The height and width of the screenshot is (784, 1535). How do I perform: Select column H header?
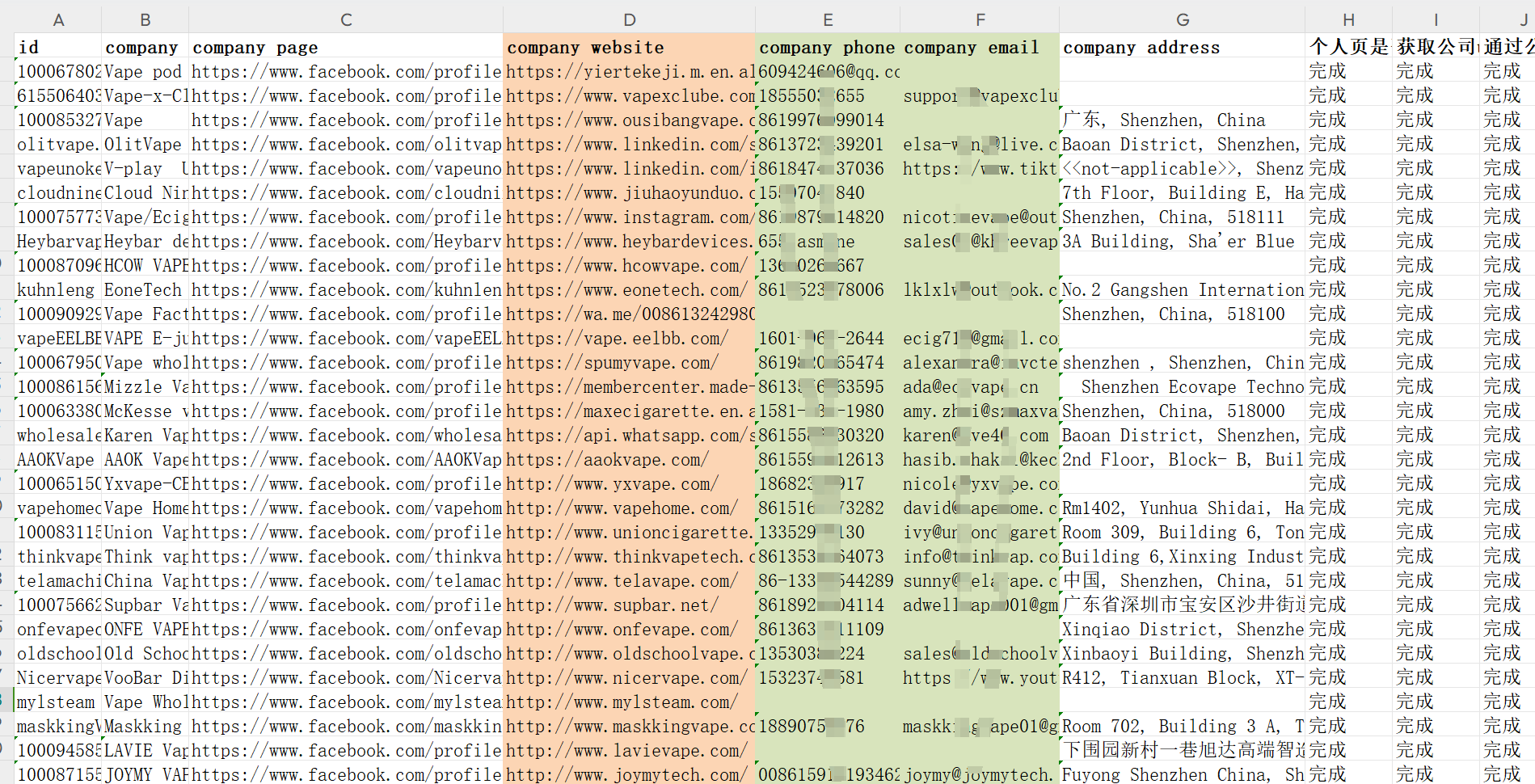click(1349, 19)
